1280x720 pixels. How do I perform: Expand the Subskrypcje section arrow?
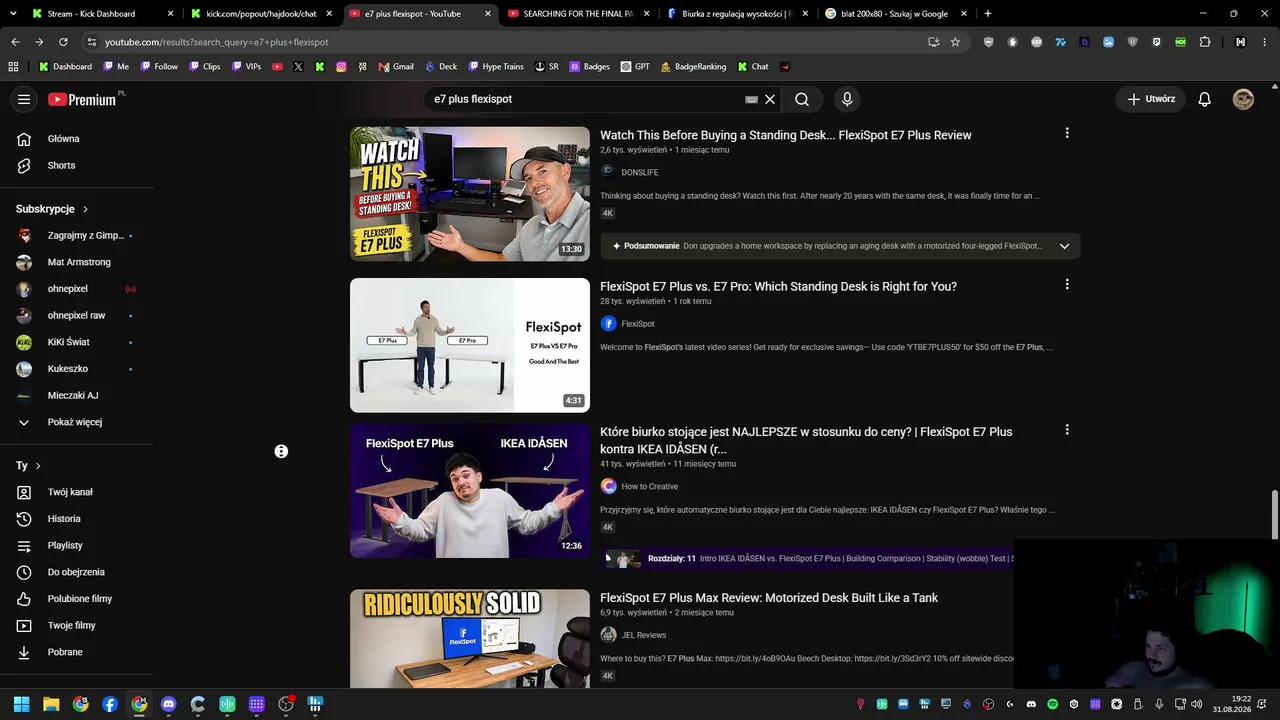coord(86,209)
